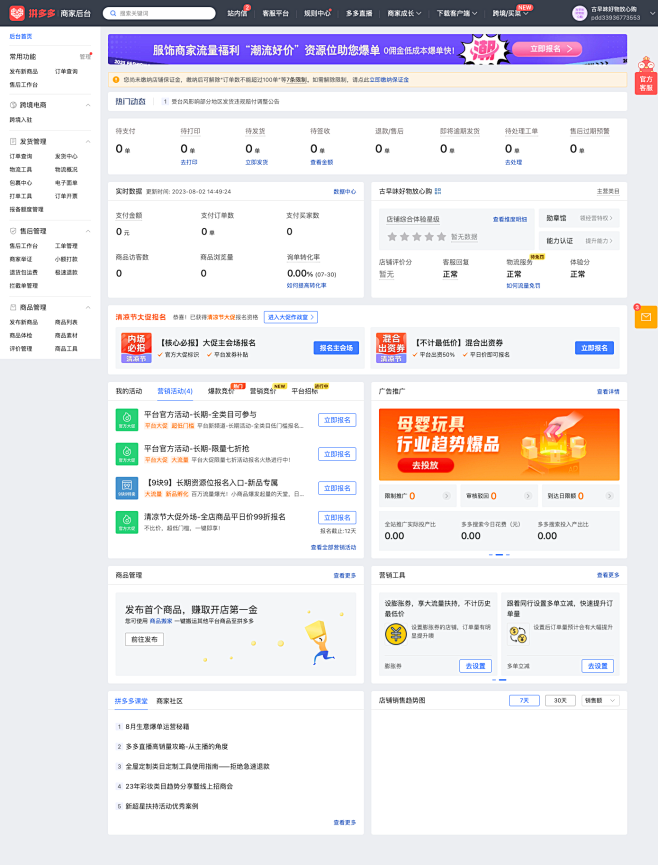
Task: Click the 混合出资券 promotion badge icon
Action: (392, 348)
